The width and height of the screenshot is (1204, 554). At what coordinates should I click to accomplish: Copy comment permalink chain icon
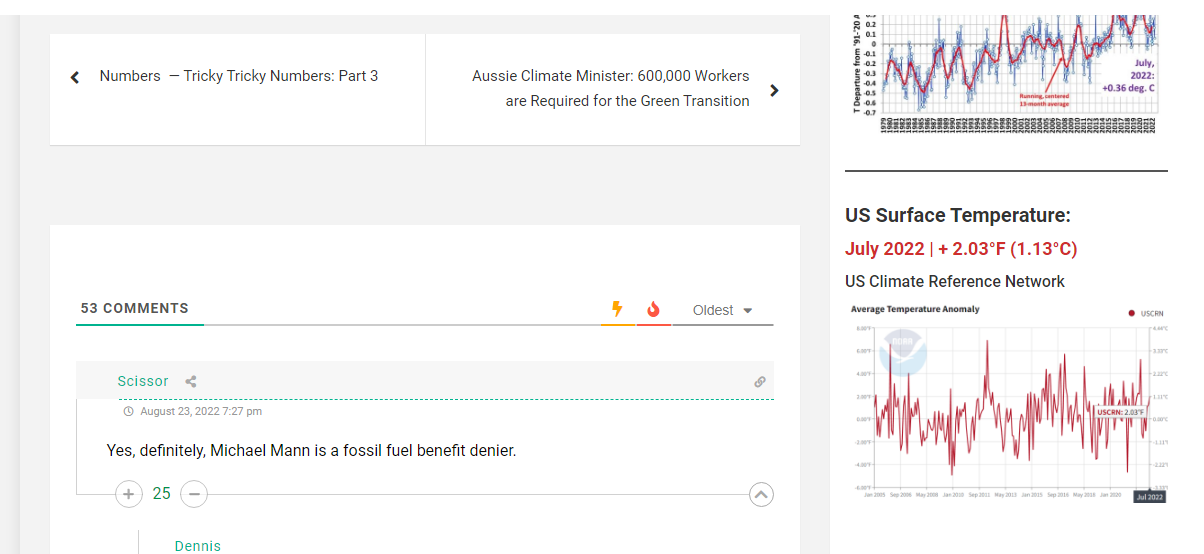point(760,382)
